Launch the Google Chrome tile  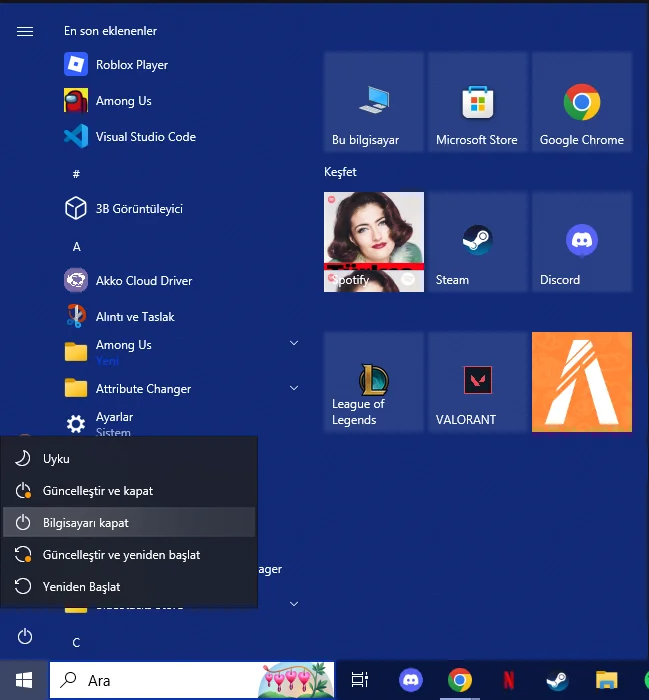coord(582,102)
